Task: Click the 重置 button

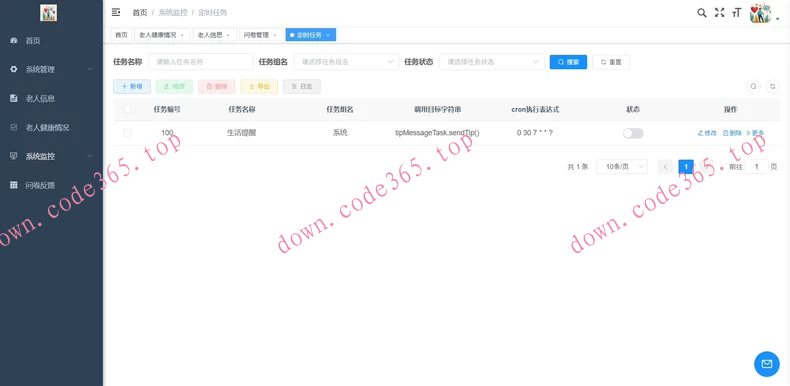Action: click(611, 62)
